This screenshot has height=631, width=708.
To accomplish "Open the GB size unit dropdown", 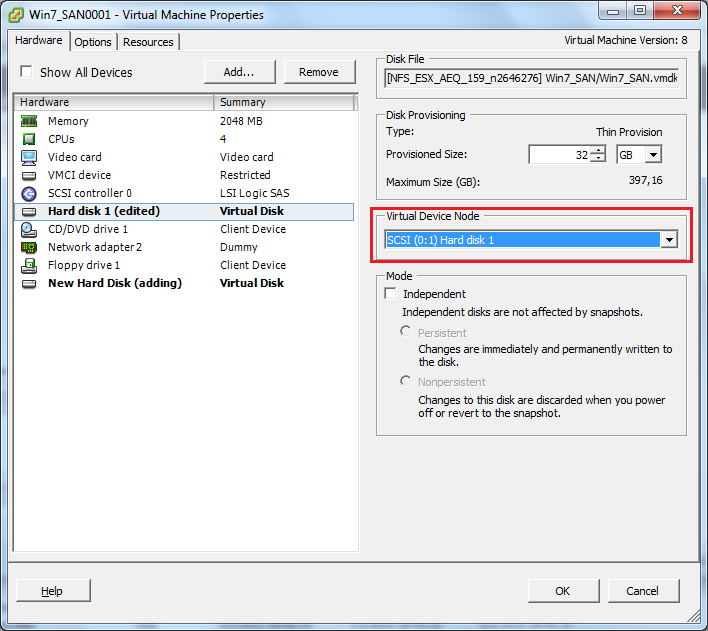I will coord(653,155).
